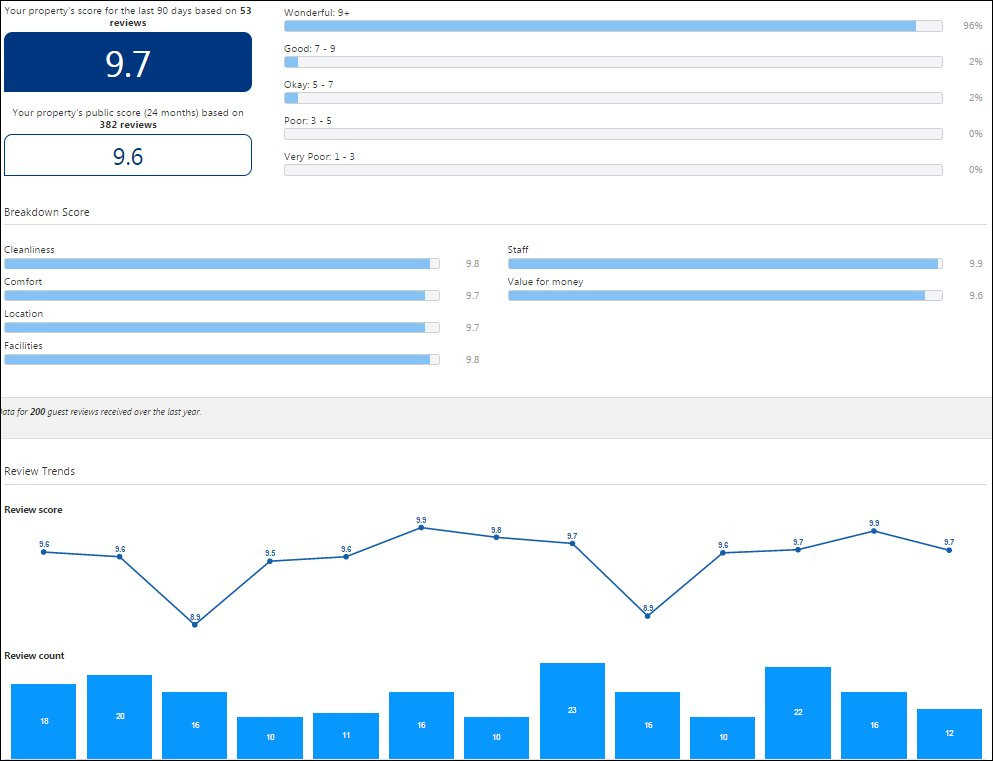Select the Value for money score bar

coord(725,296)
